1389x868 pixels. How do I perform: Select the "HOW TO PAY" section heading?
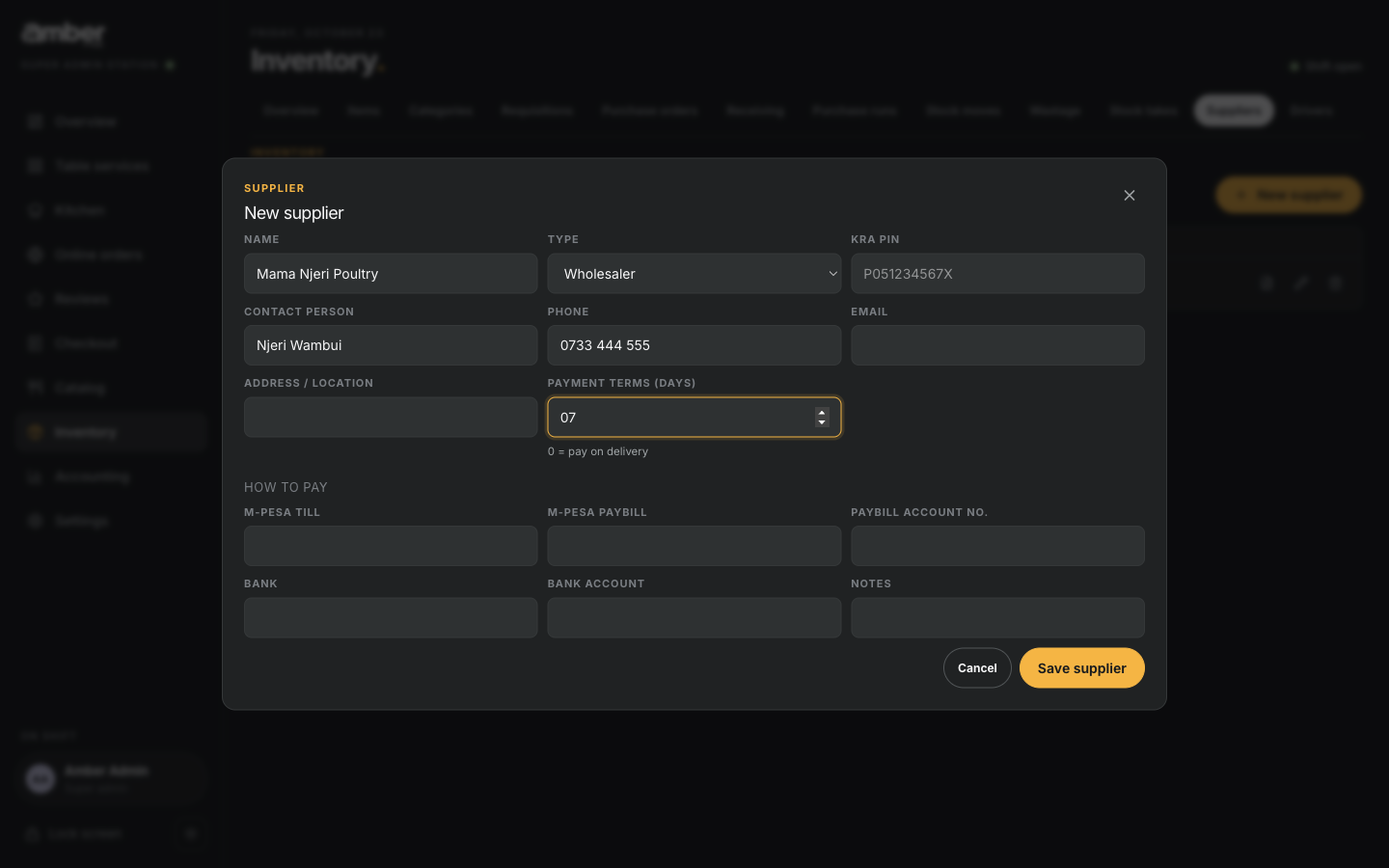coord(286,487)
